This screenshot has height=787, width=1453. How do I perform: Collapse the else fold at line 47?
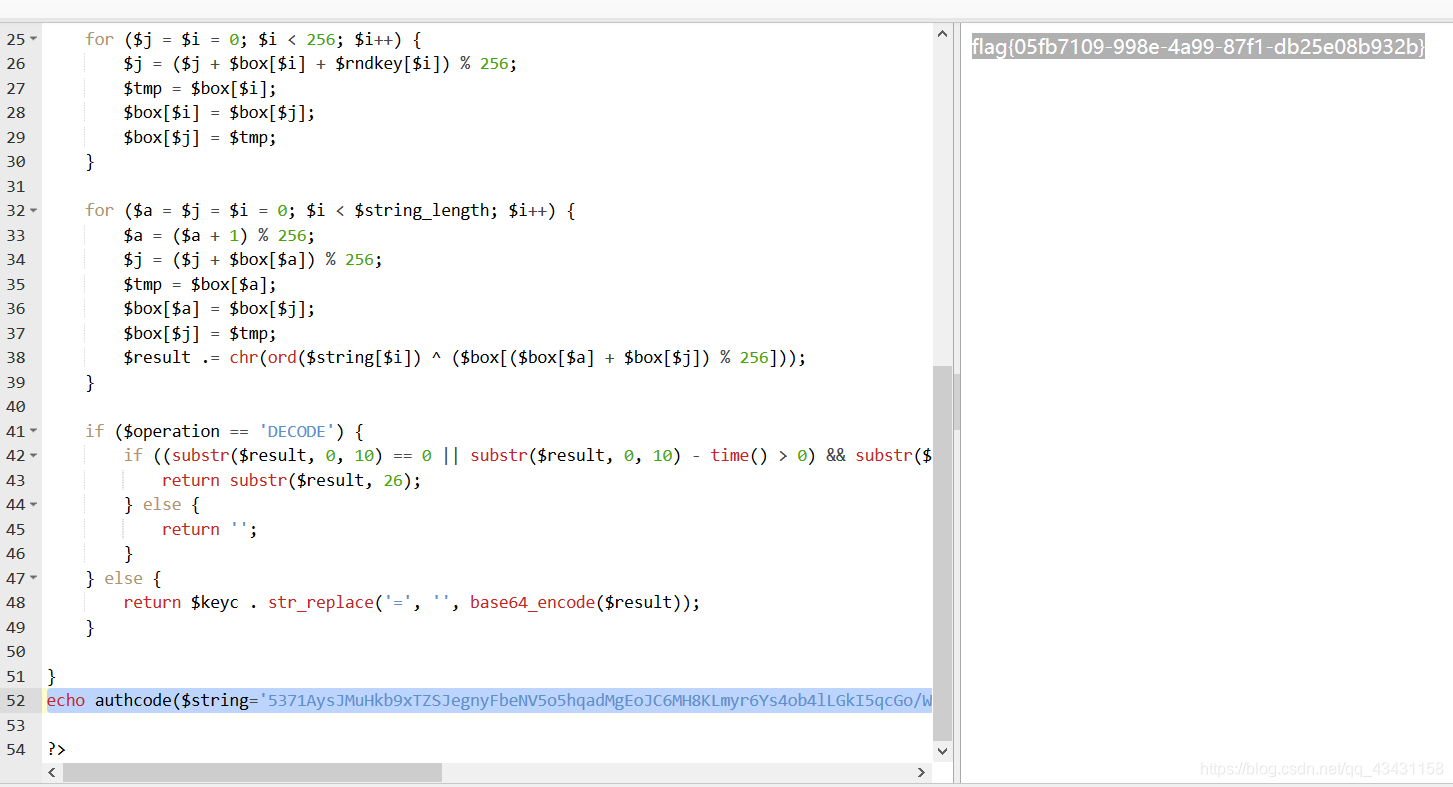[x=34, y=578]
